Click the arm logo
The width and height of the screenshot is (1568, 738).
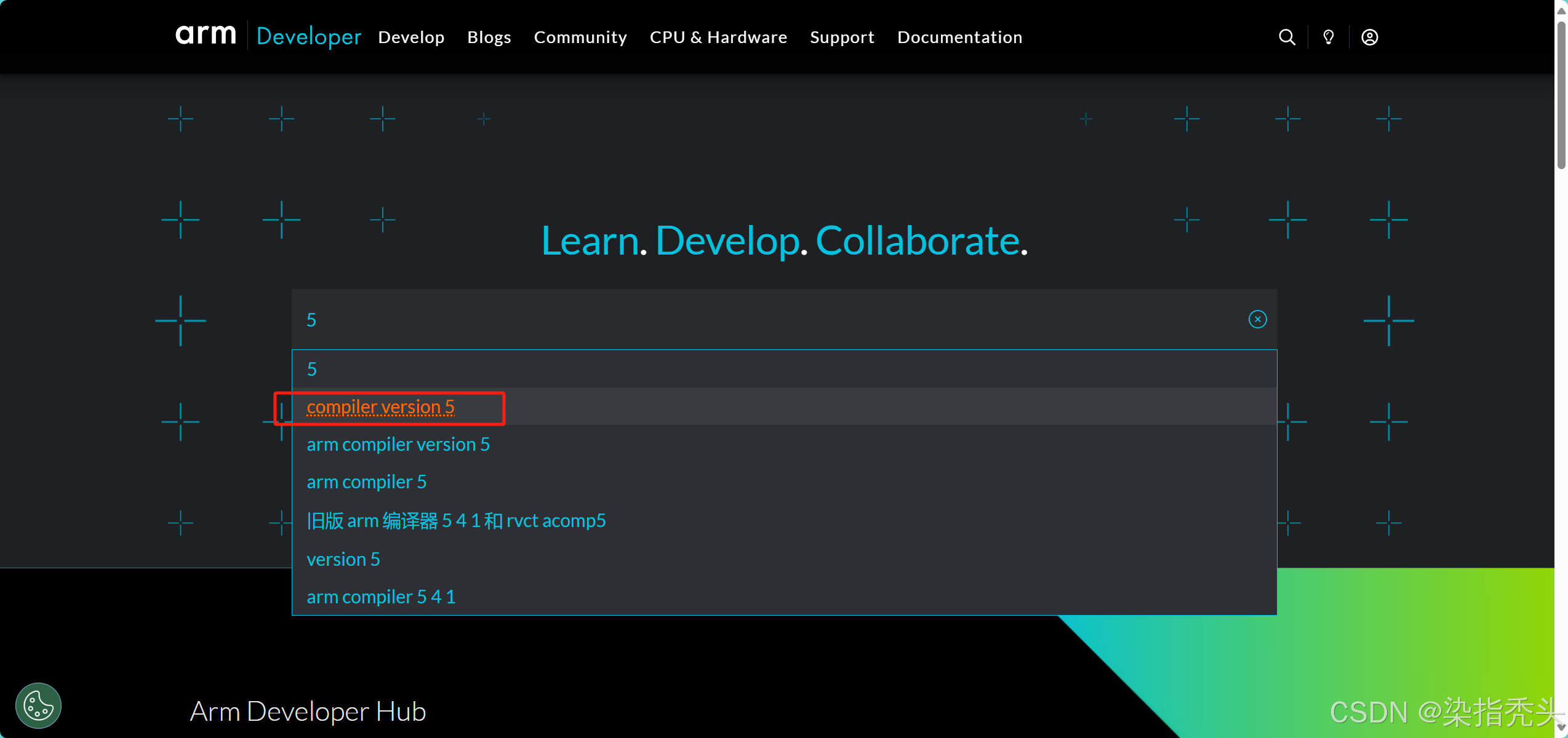click(206, 35)
